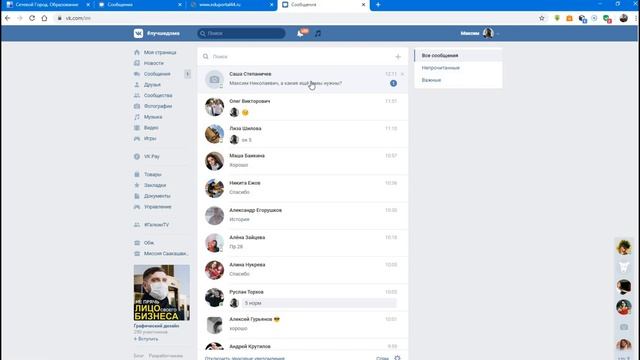Viewport: 640px width, 360px height.
Task: Click the Документы sidebar icon
Action: (x=137, y=196)
